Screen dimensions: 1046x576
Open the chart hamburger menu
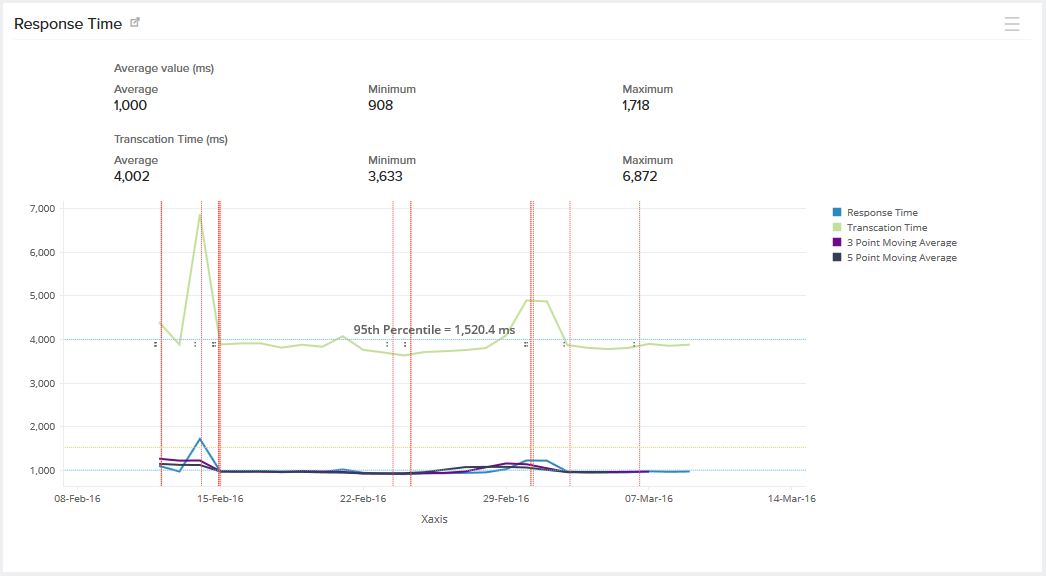click(1012, 24)
